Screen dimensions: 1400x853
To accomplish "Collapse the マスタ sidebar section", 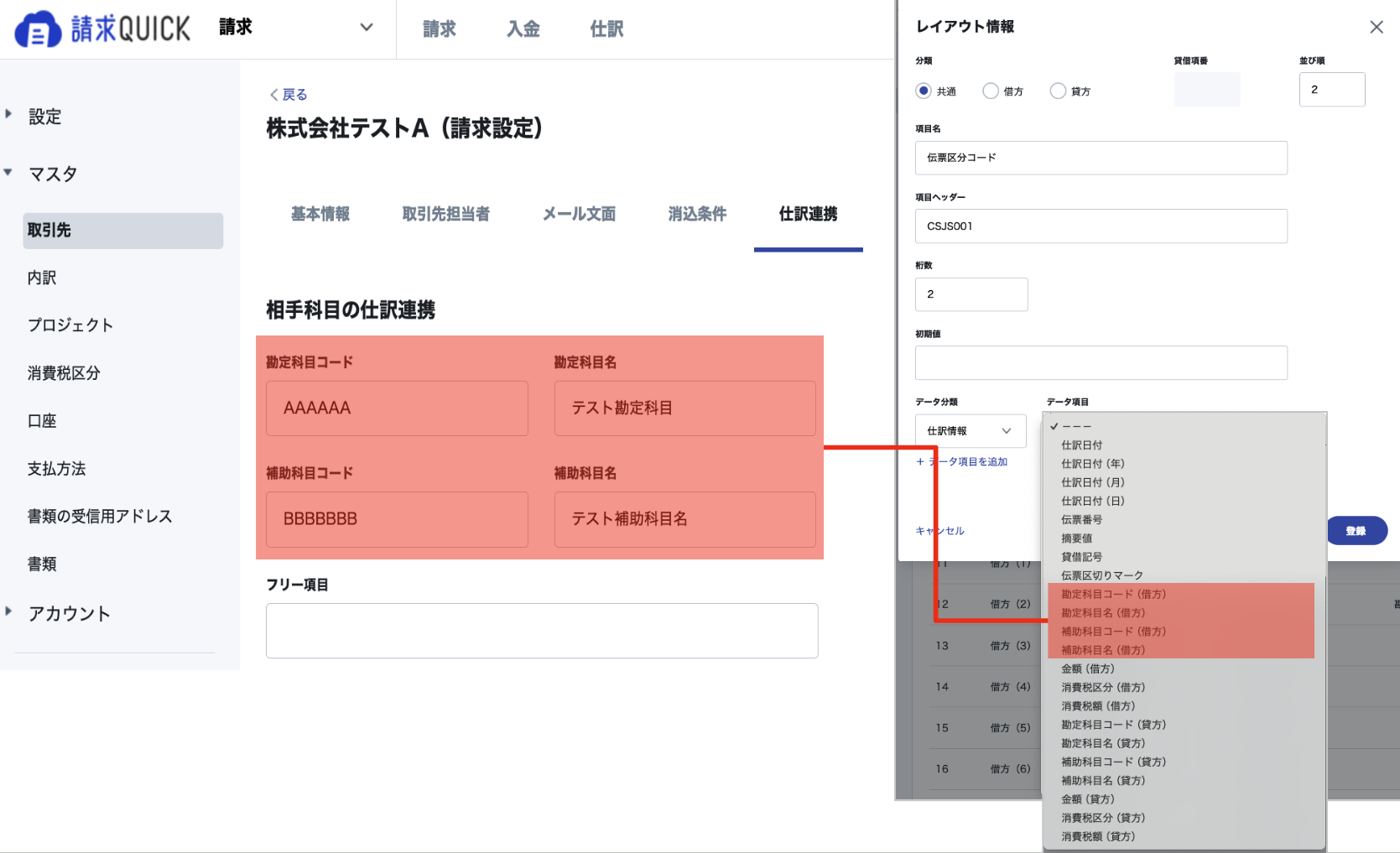I will 8,172.
